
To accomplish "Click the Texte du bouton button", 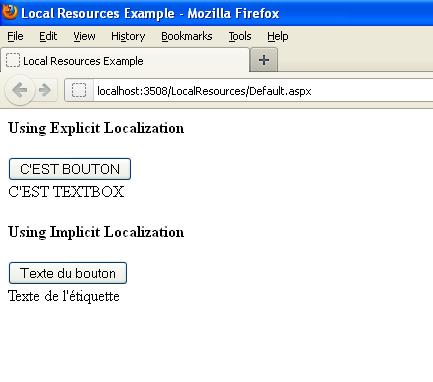I will (x=68, y=273).
